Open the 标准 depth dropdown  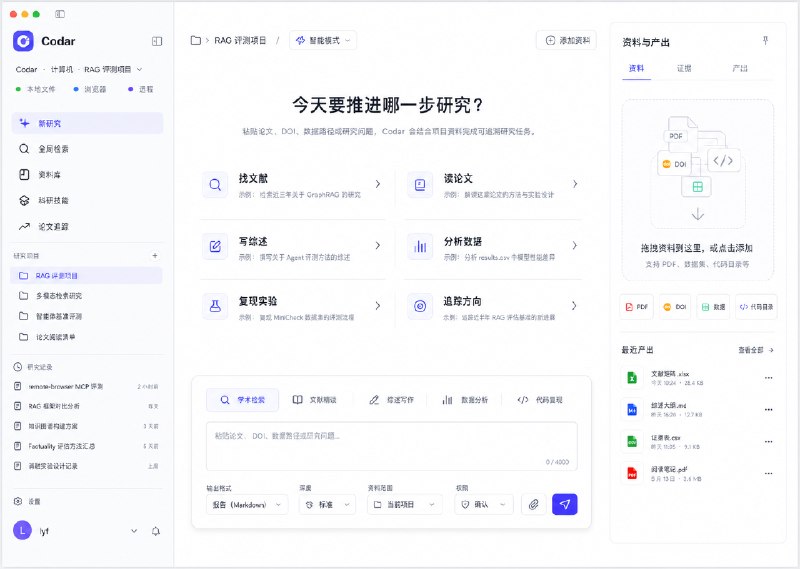click(327, 504)
